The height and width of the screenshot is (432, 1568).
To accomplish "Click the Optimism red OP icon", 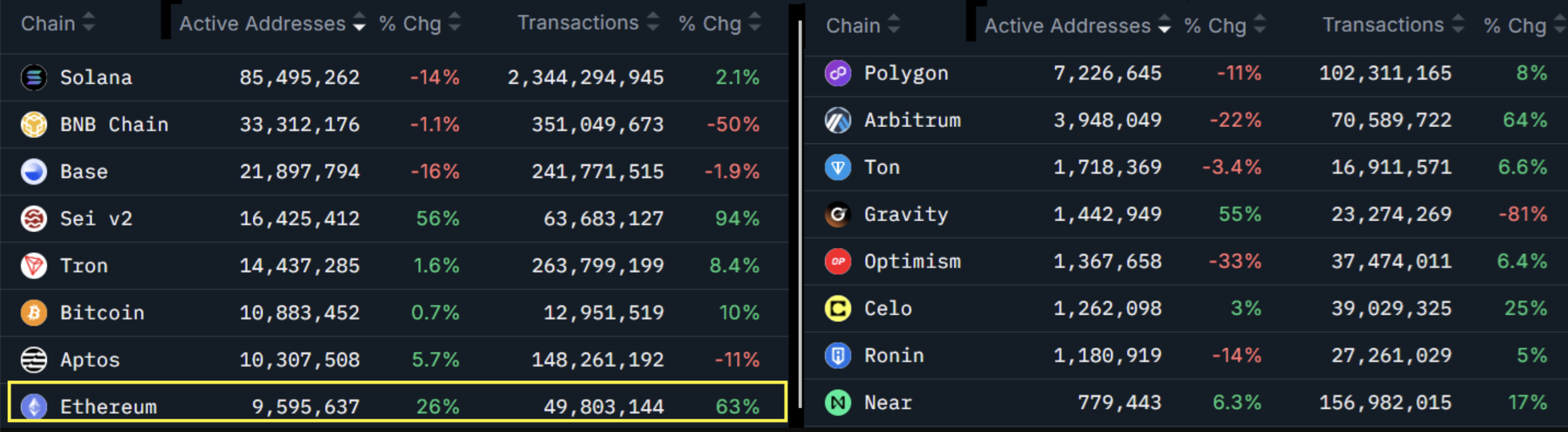I will point(838,262).
